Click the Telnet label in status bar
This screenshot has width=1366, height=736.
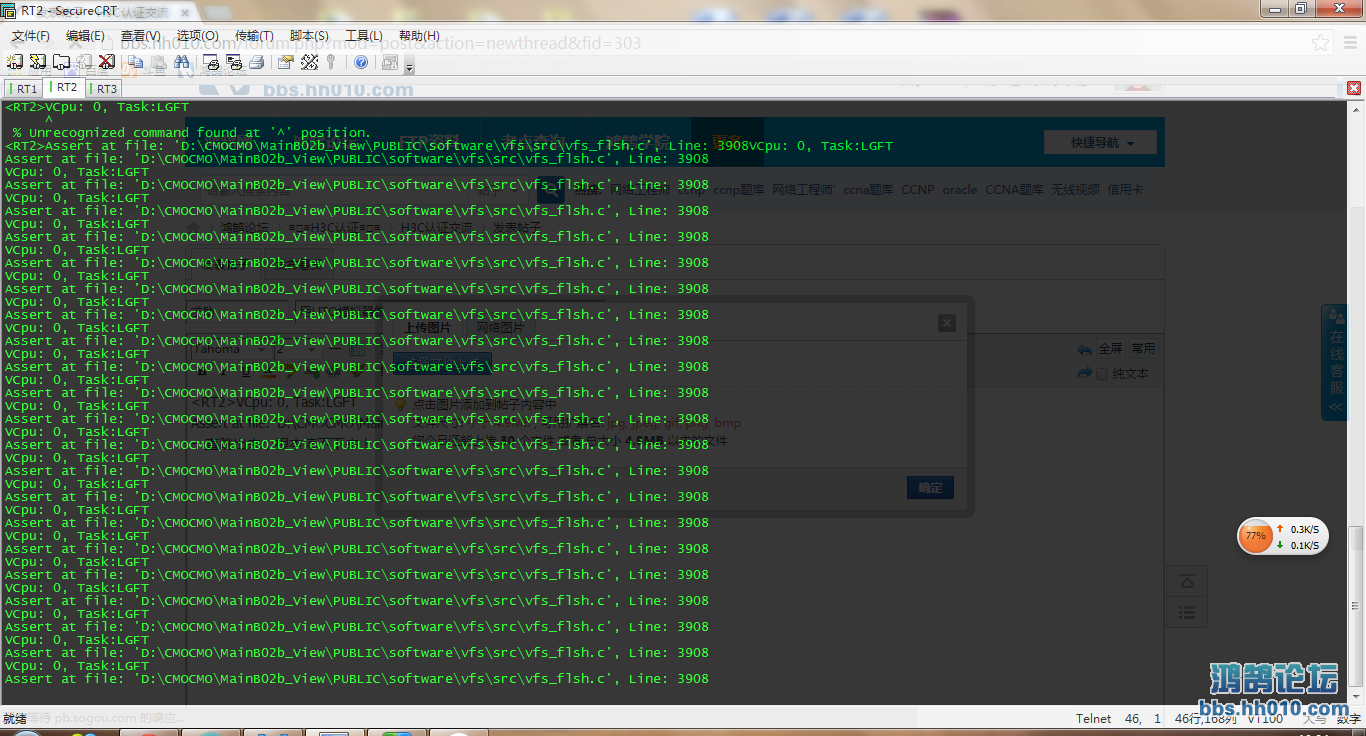1093,718
